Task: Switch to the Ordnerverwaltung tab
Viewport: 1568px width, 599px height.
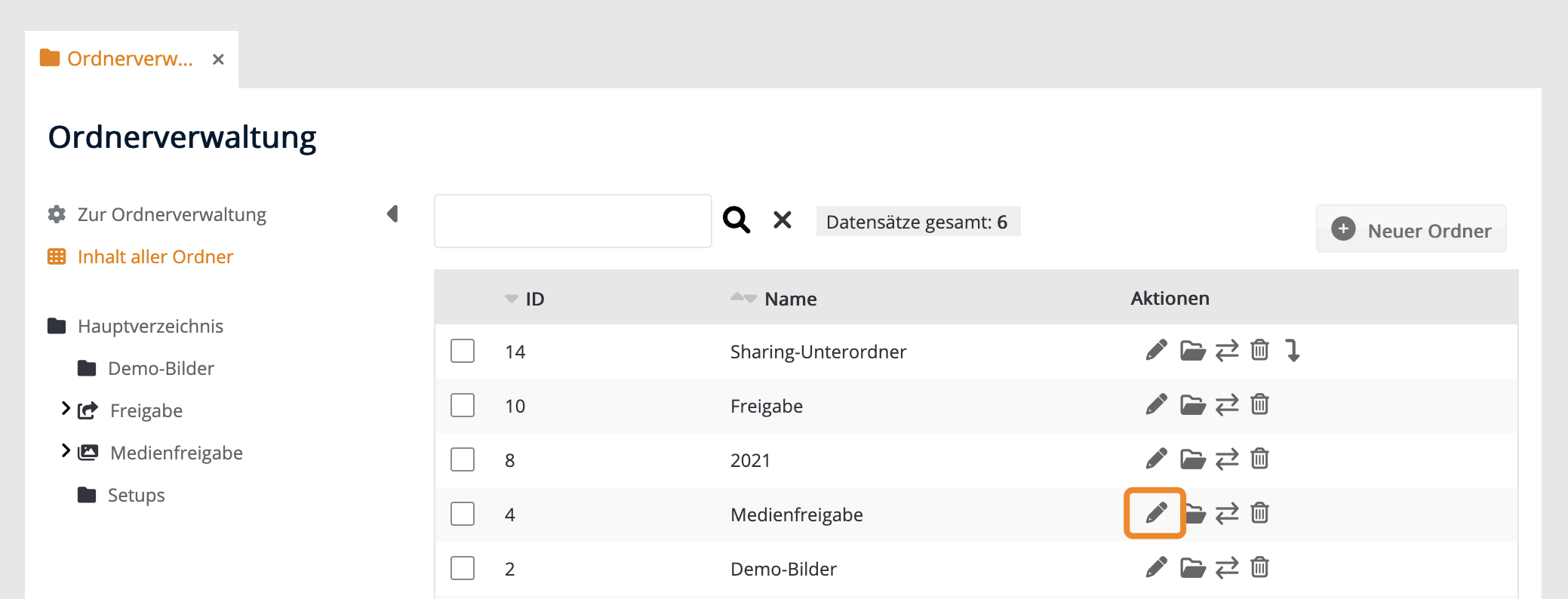Action: [x=129, y=59]
